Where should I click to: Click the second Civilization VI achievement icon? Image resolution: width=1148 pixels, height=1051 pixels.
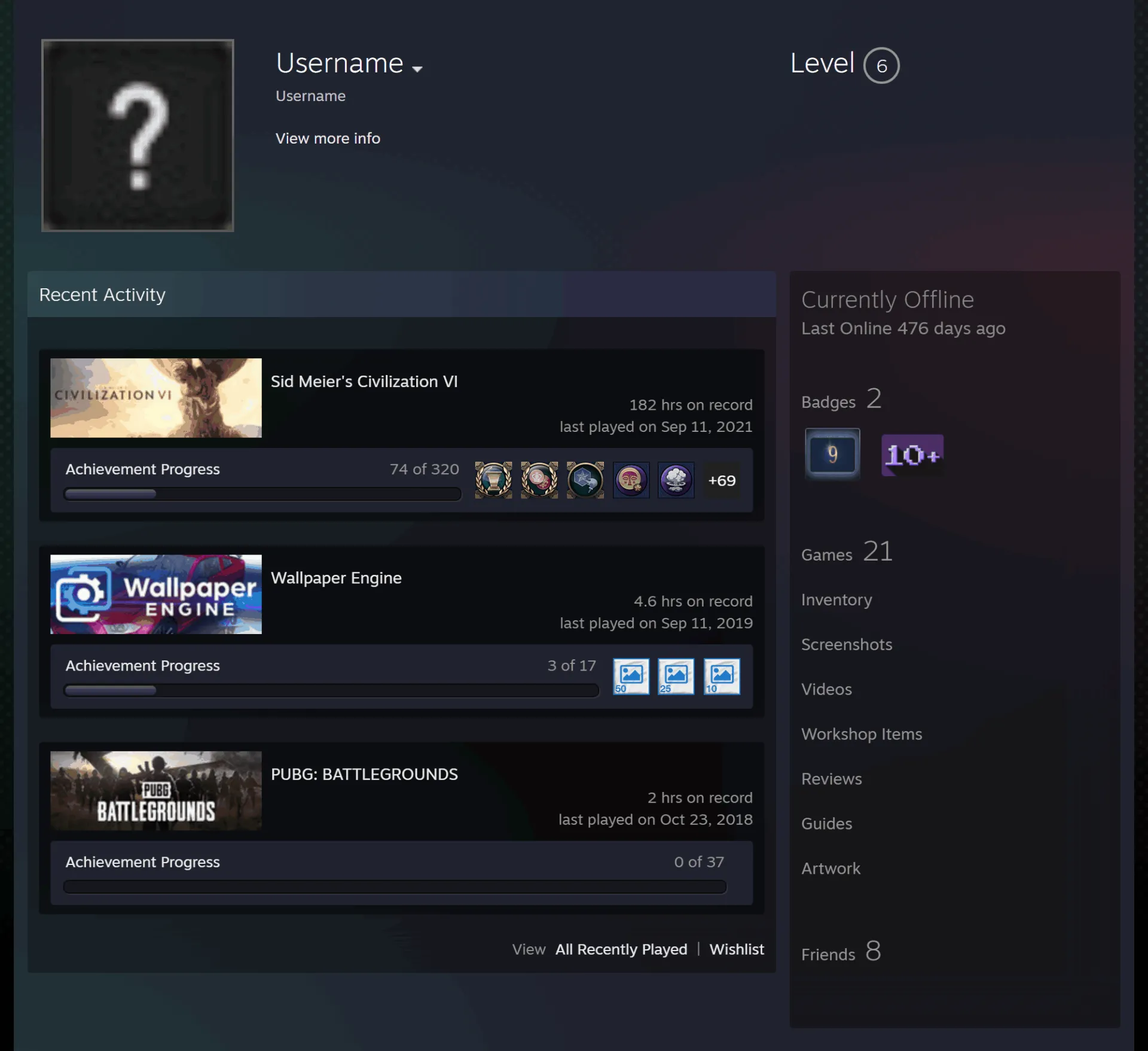click(539, 480)
